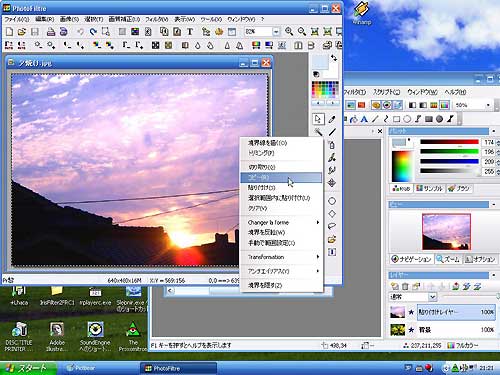Click the load shape folder icon
This screenshot has height=375, width=500.
332,239
